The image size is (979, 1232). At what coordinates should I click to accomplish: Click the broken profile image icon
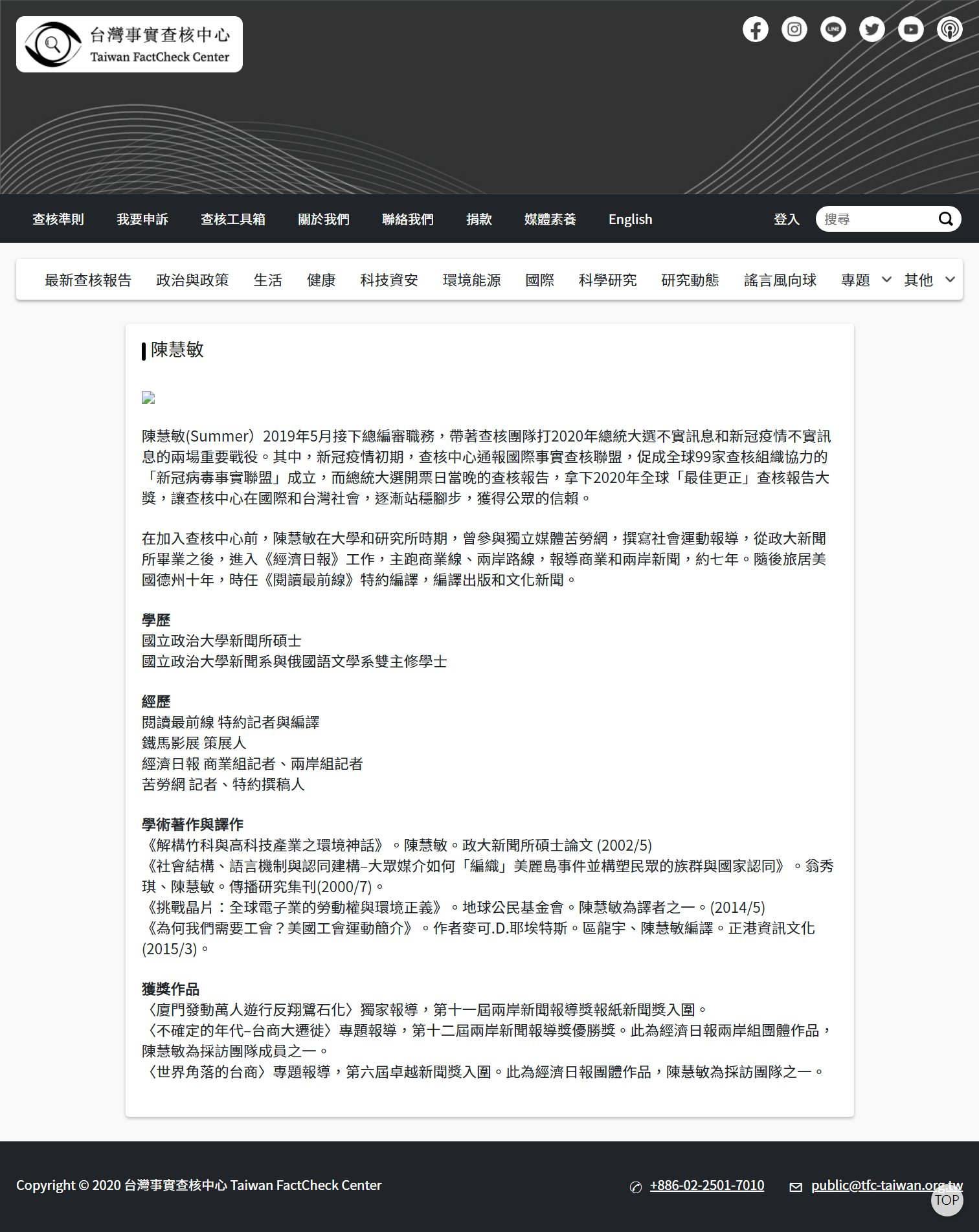(x=148, y=398)
